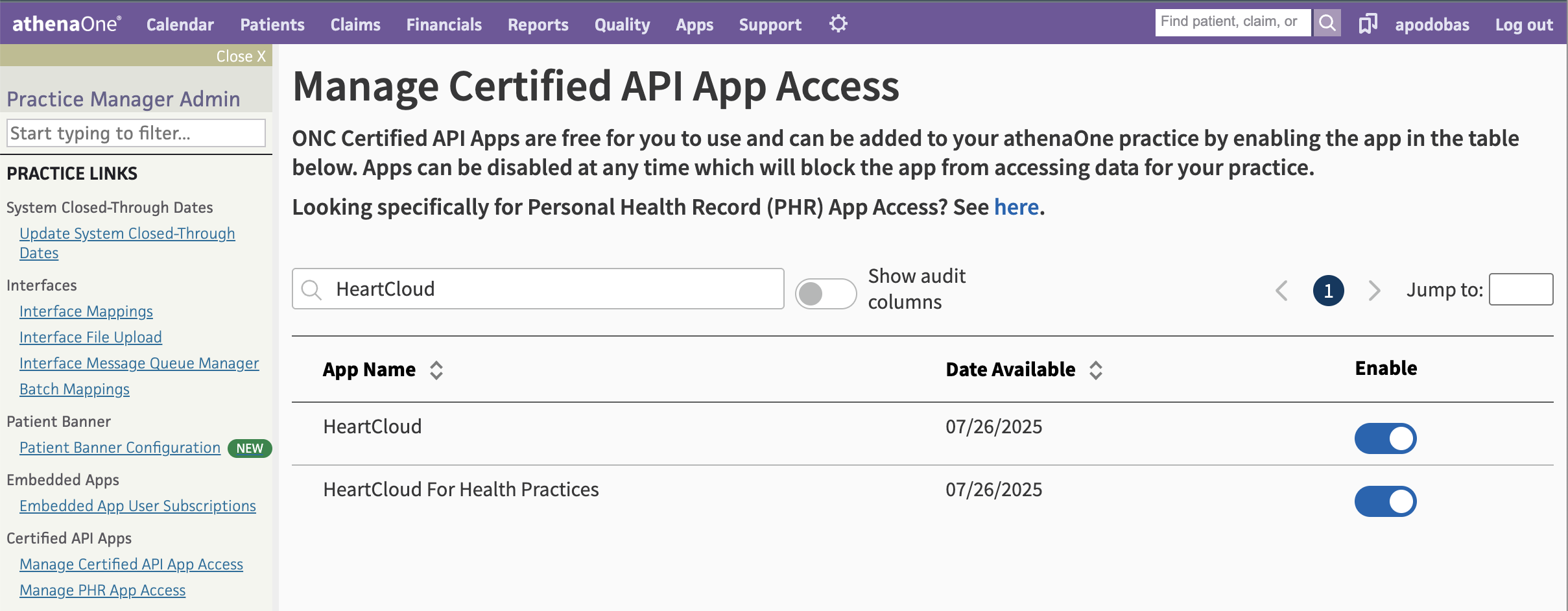Open the Financials menu
The image size is (1568, 611).
[444, 25]
